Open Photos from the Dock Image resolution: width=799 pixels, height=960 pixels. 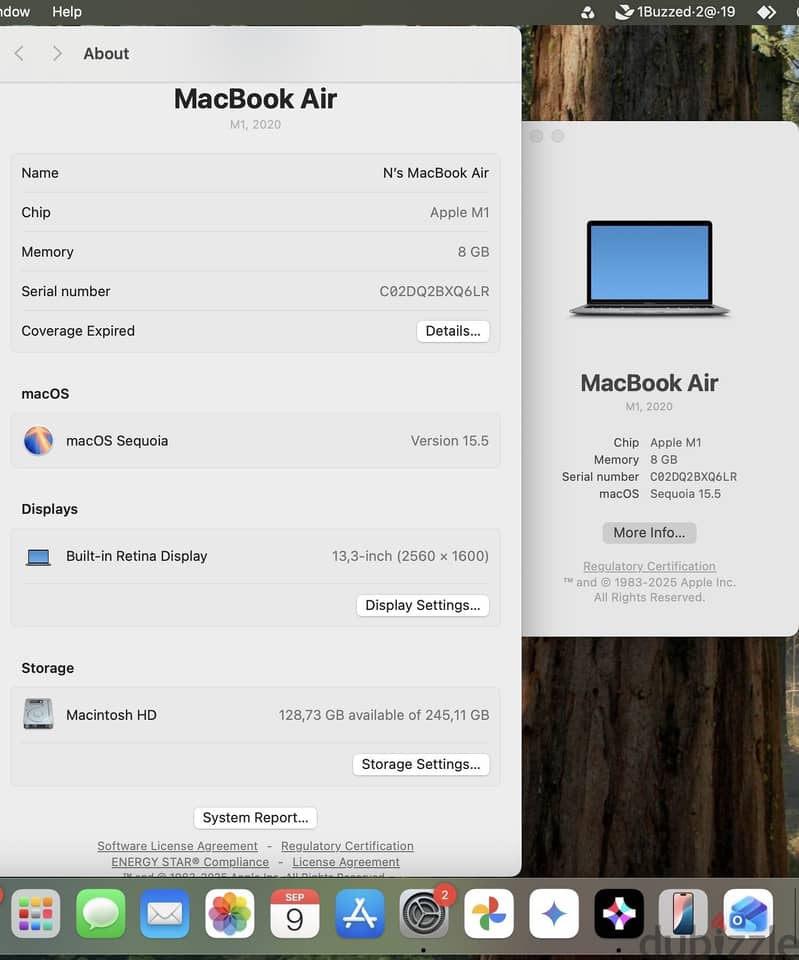pos(230,913)
